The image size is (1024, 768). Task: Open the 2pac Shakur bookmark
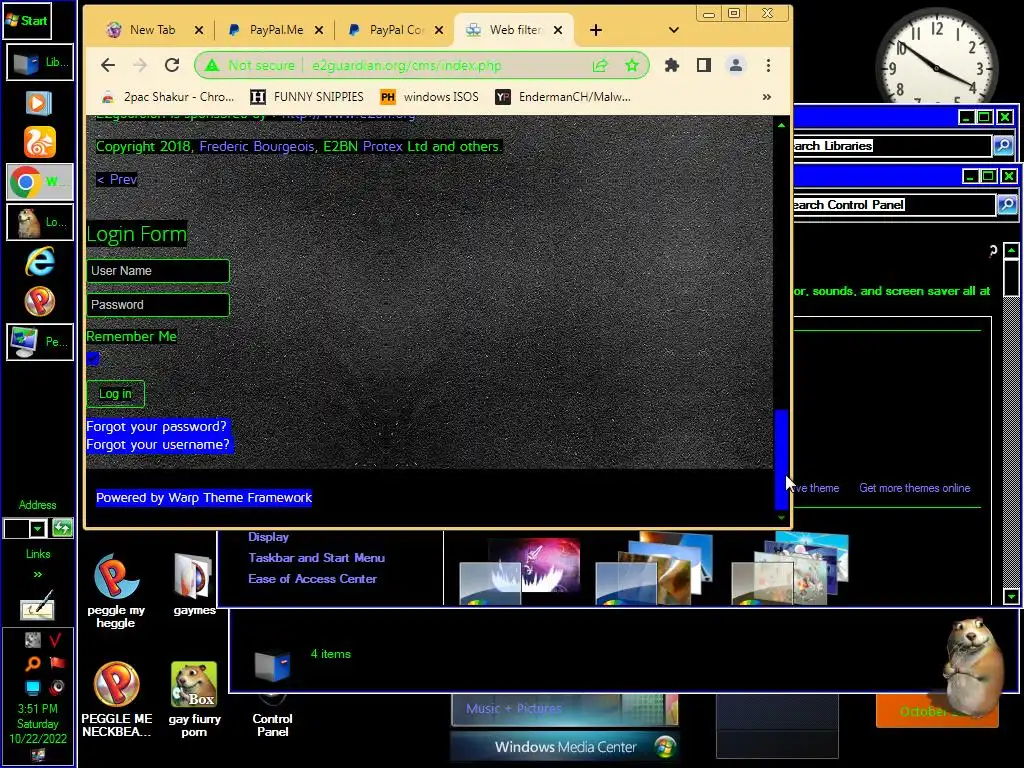[x=168, y=97]
